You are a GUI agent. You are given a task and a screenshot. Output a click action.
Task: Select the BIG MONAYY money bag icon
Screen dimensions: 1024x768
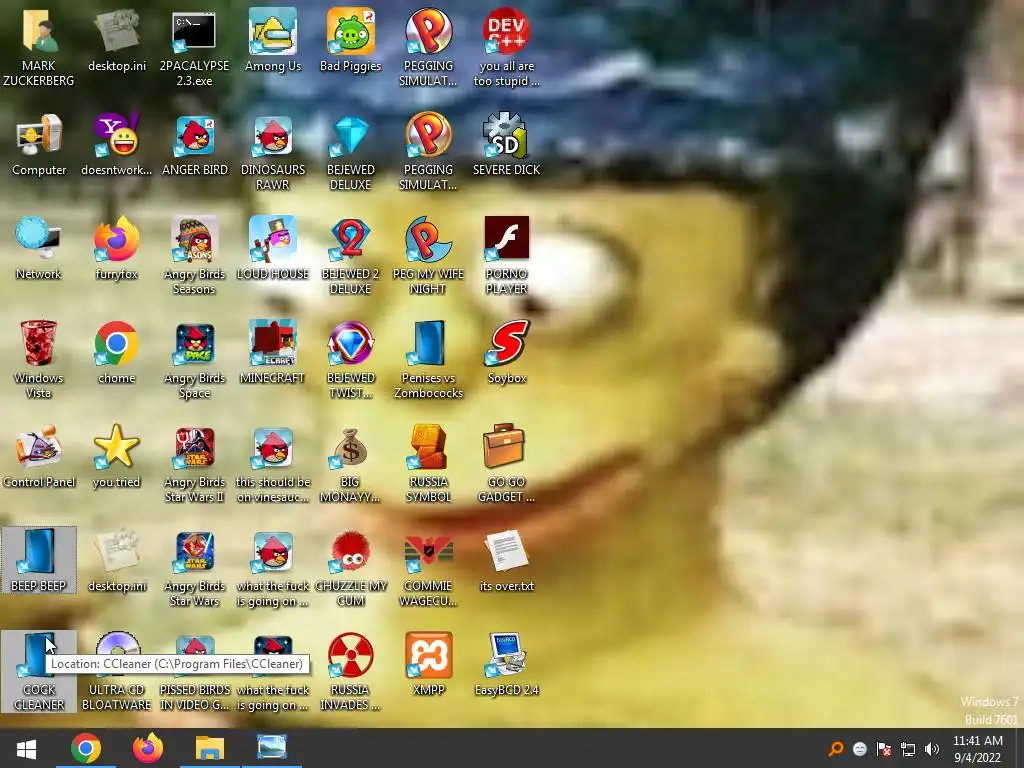point(350,448)
